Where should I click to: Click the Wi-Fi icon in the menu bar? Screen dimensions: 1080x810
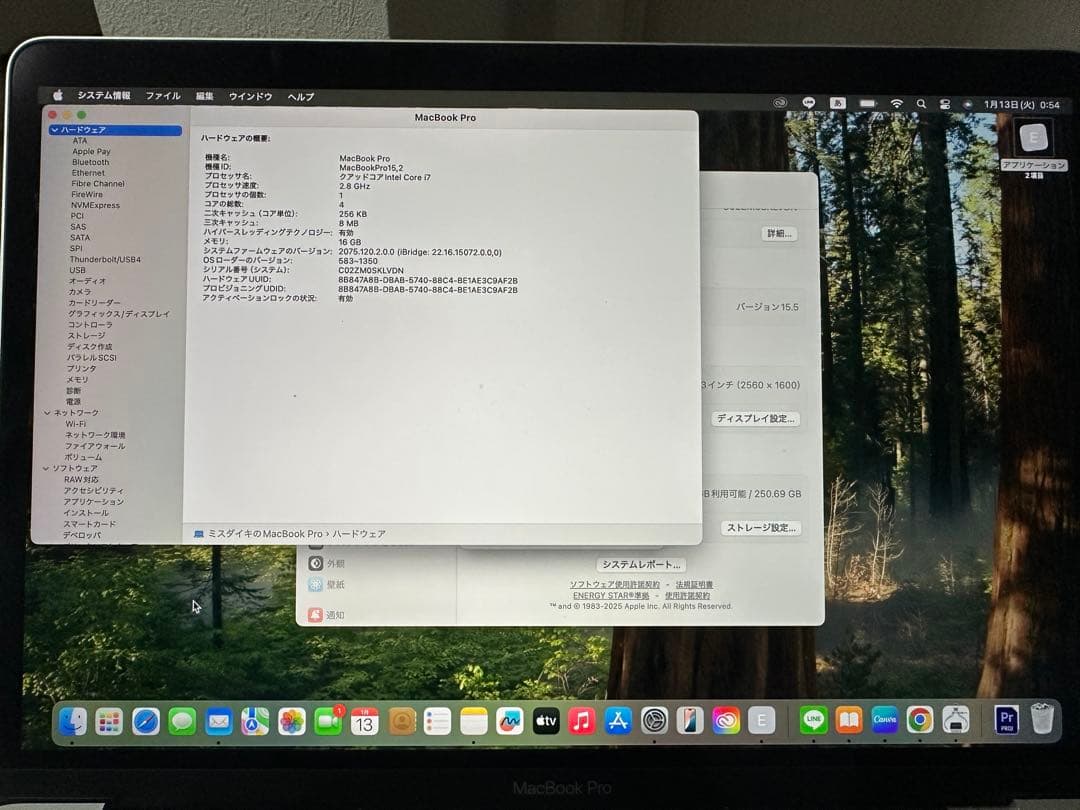tap(898, 102)
